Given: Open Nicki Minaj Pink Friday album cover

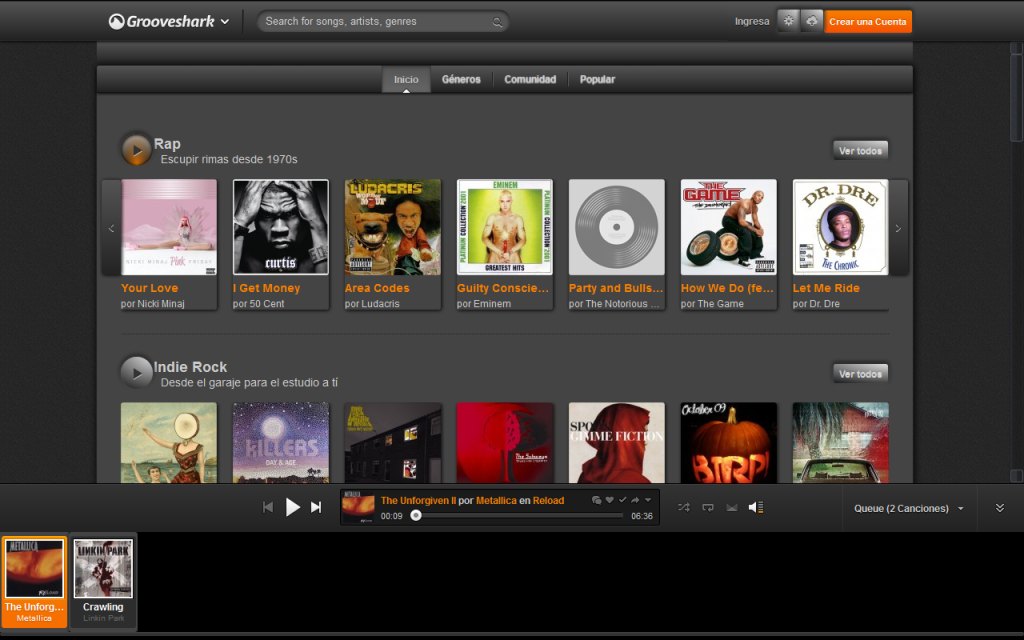Looking at the screenshot, I should (169, 227).
